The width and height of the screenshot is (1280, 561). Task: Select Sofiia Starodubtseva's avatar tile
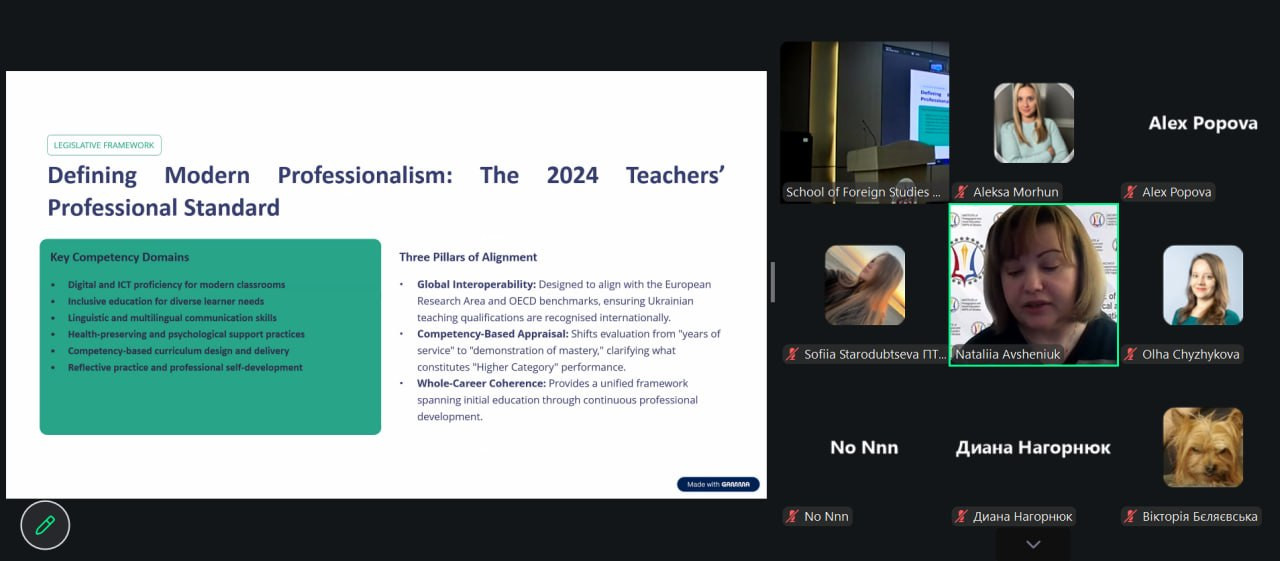pos(864,285)
